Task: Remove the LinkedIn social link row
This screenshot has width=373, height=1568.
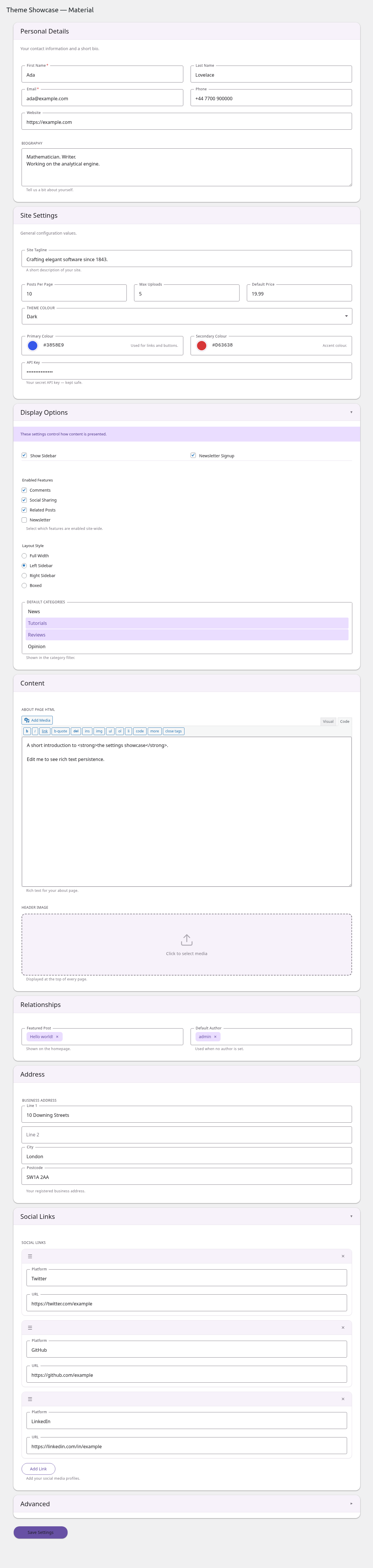Action: click(x=343, y=1399)
